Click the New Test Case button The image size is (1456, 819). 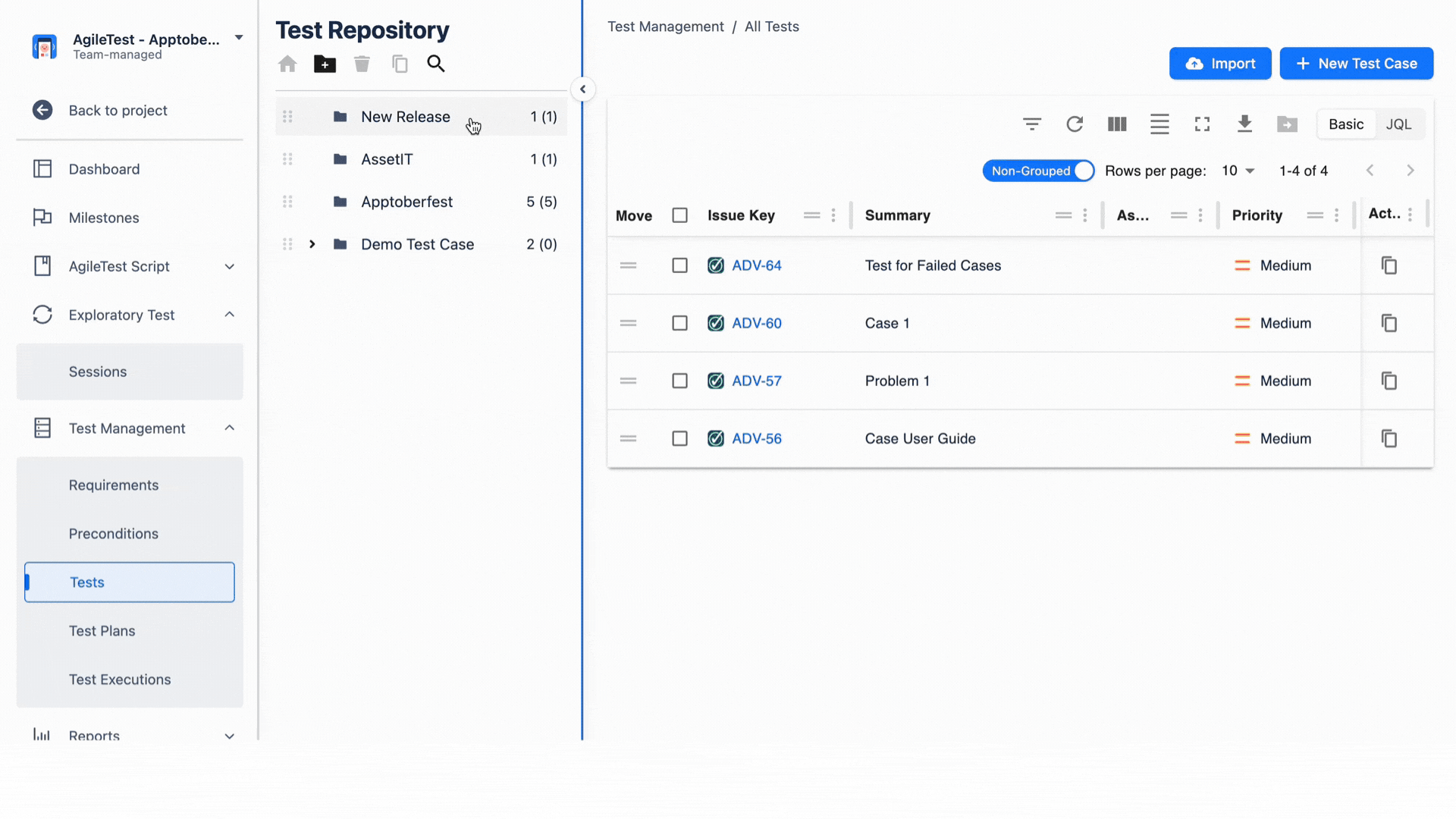coord(1356,63)
